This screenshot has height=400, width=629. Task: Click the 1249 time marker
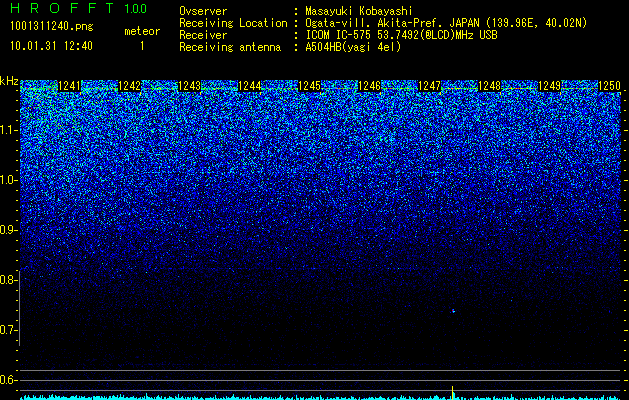(550, 86)
